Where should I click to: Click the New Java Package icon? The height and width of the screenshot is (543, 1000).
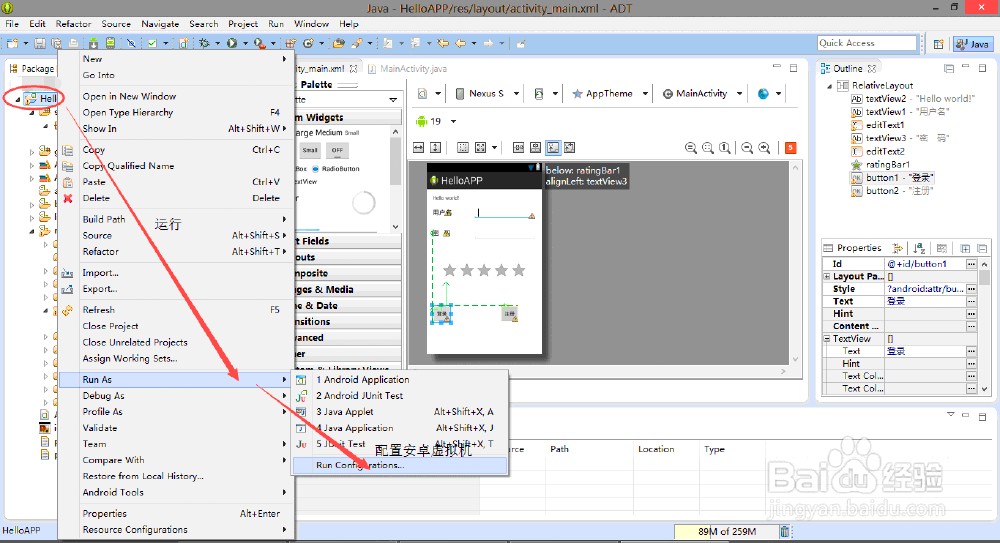pyautogui.click(x=290, y=43)
